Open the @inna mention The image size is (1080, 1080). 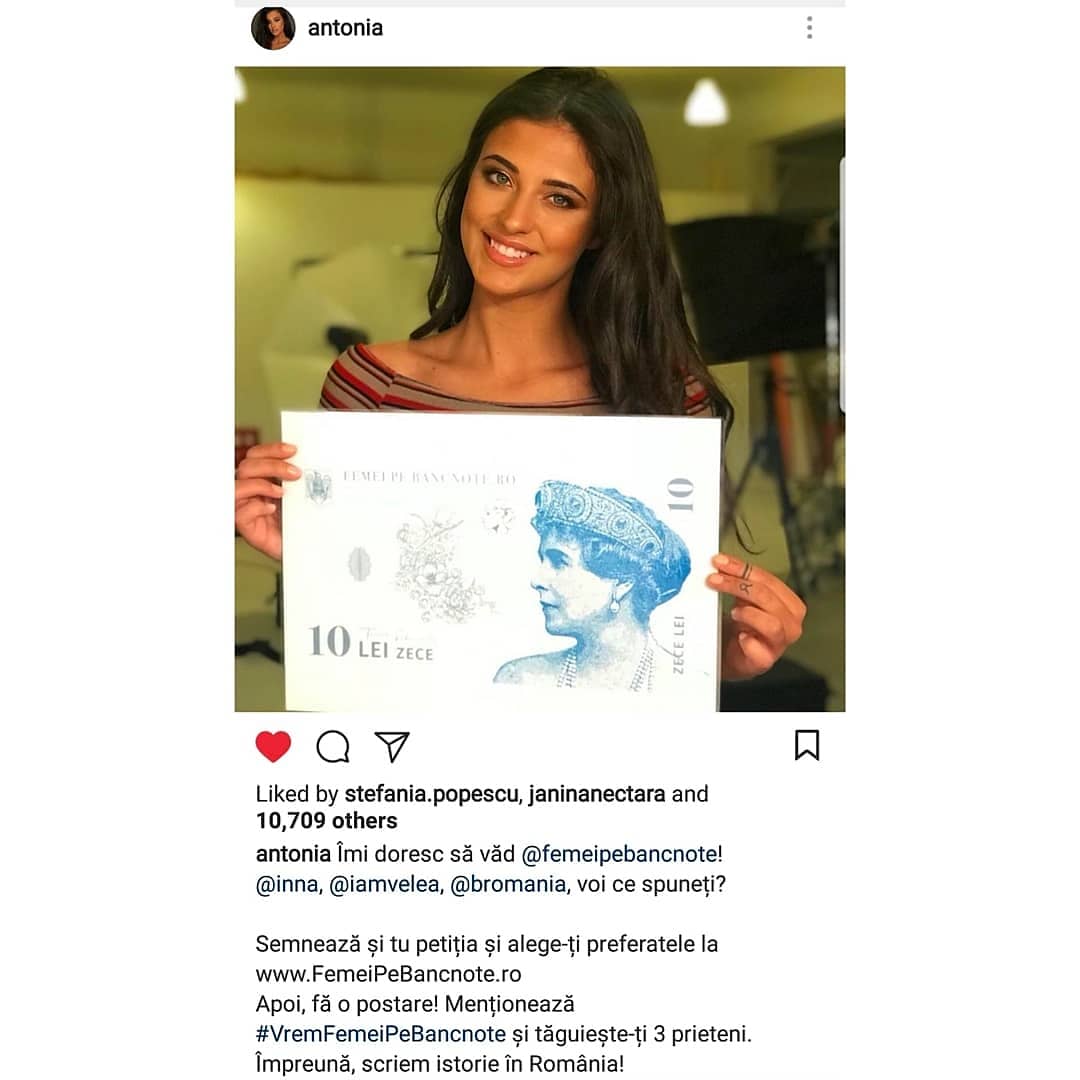click(287, 884)
